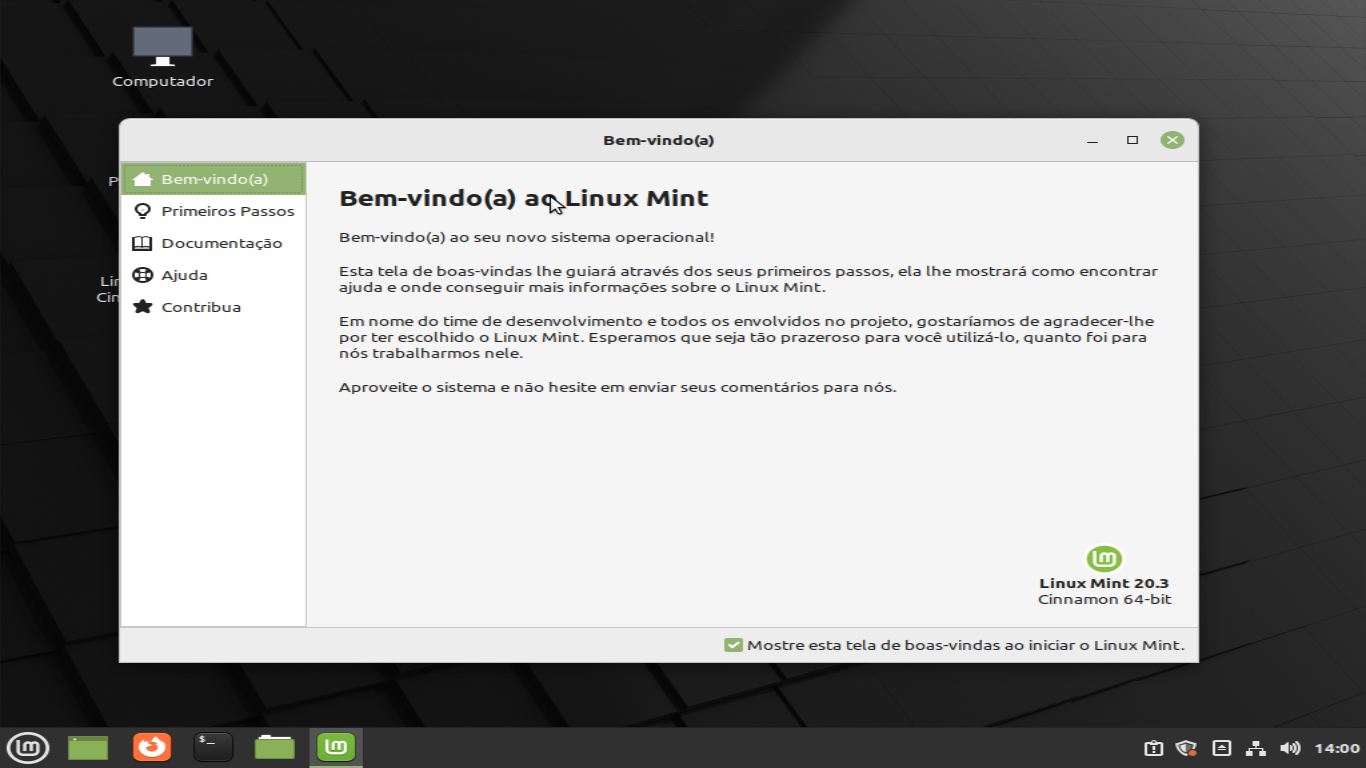This screenshot has height=768, width=1366.
Task: Open the update manager shield icon
Action: (1187, 748)
